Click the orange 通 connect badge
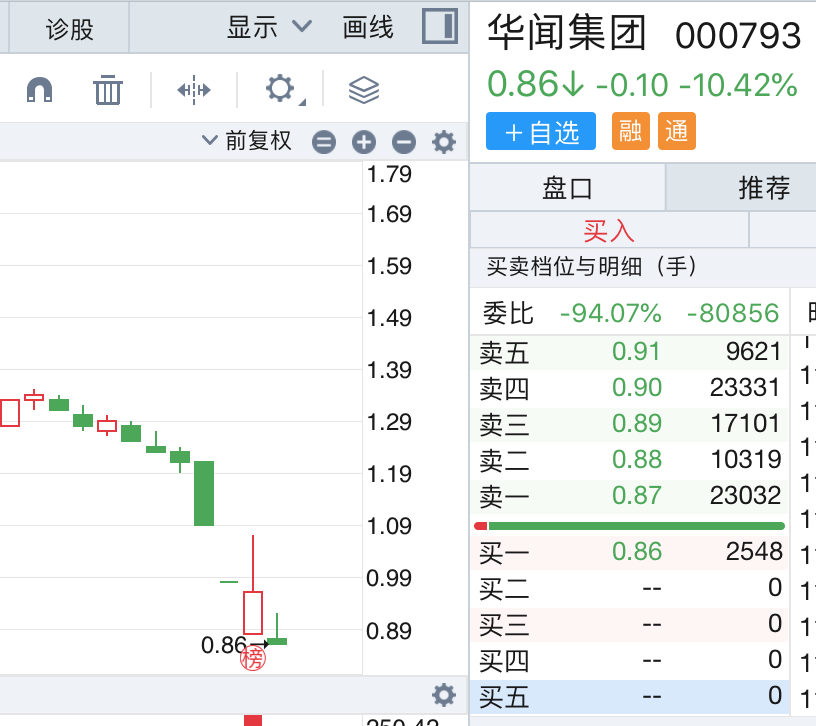Screen dimensions: 816x726 (677, 131)
